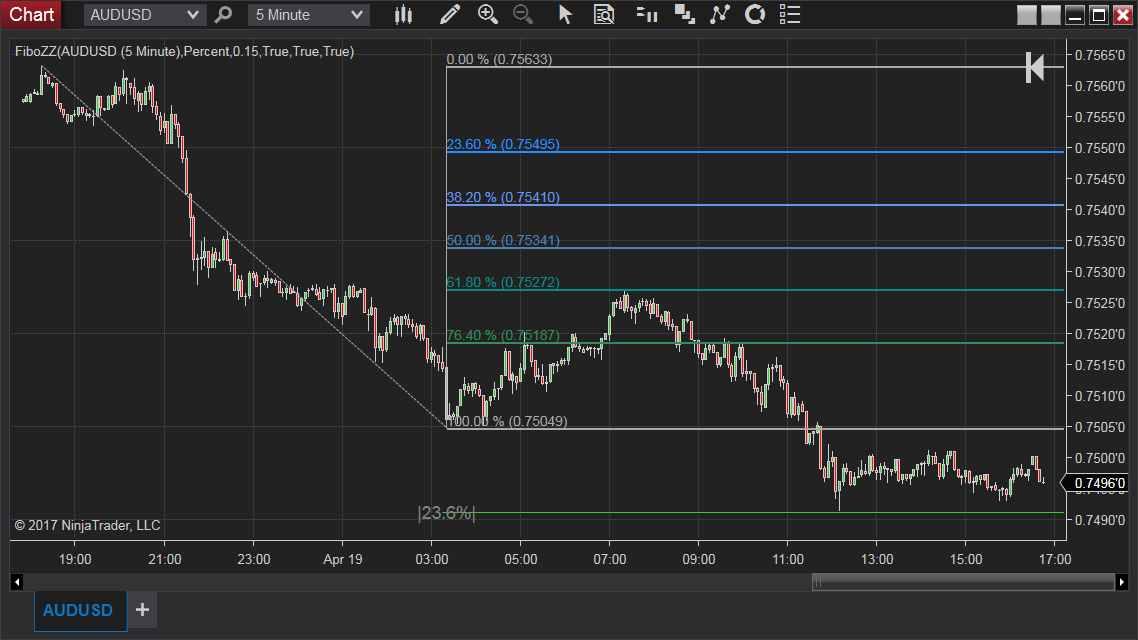Select the drawing tools pencil icon
This screenshot has width=1138, height=640.
click(450, 15)
